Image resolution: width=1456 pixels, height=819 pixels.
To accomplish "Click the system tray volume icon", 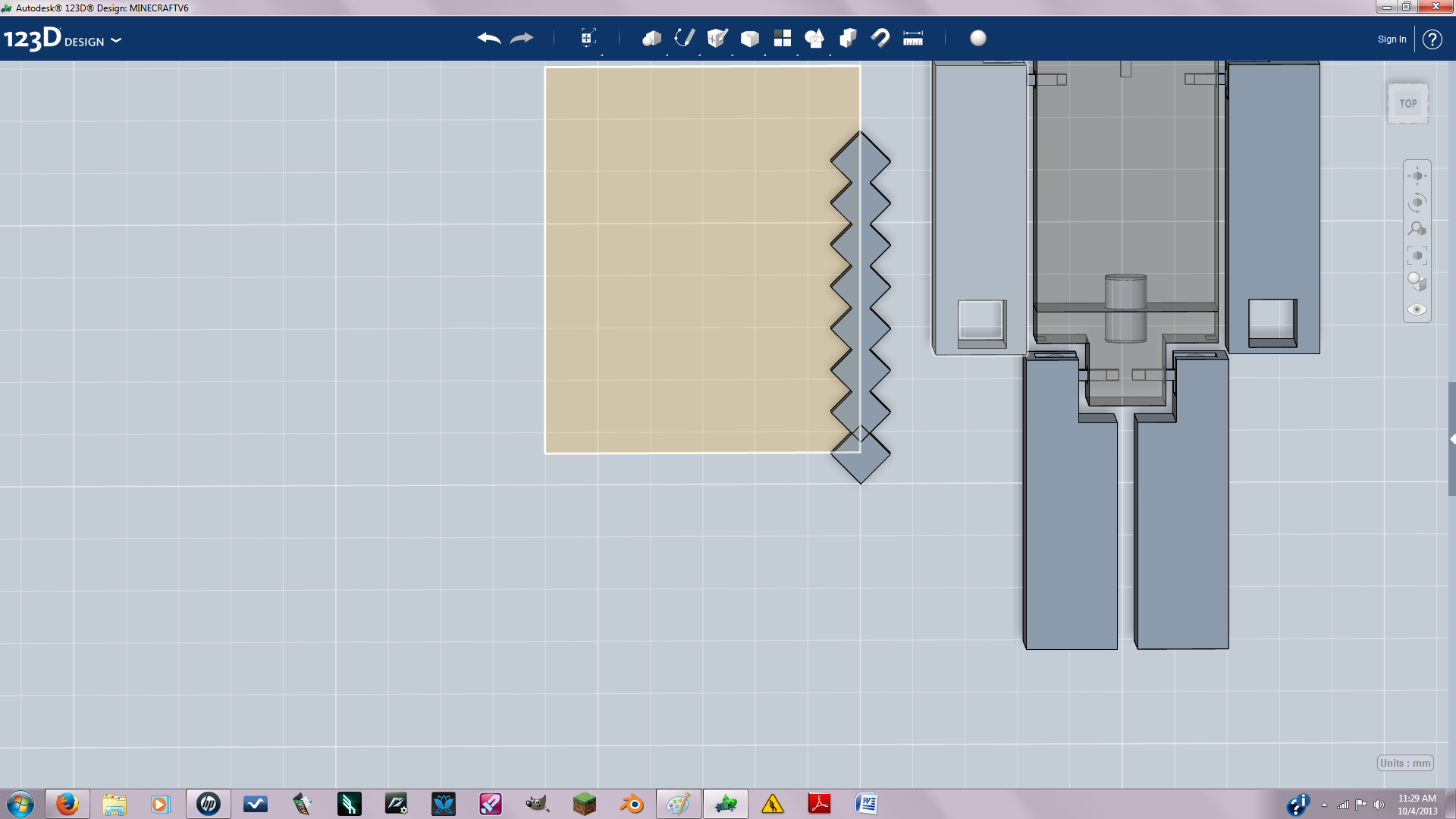I will point(1379,805).
